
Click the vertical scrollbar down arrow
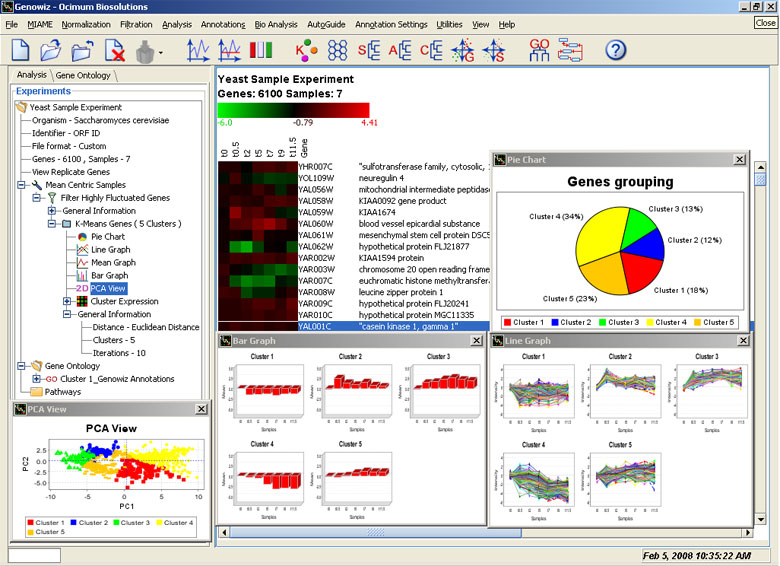(760, 520)
